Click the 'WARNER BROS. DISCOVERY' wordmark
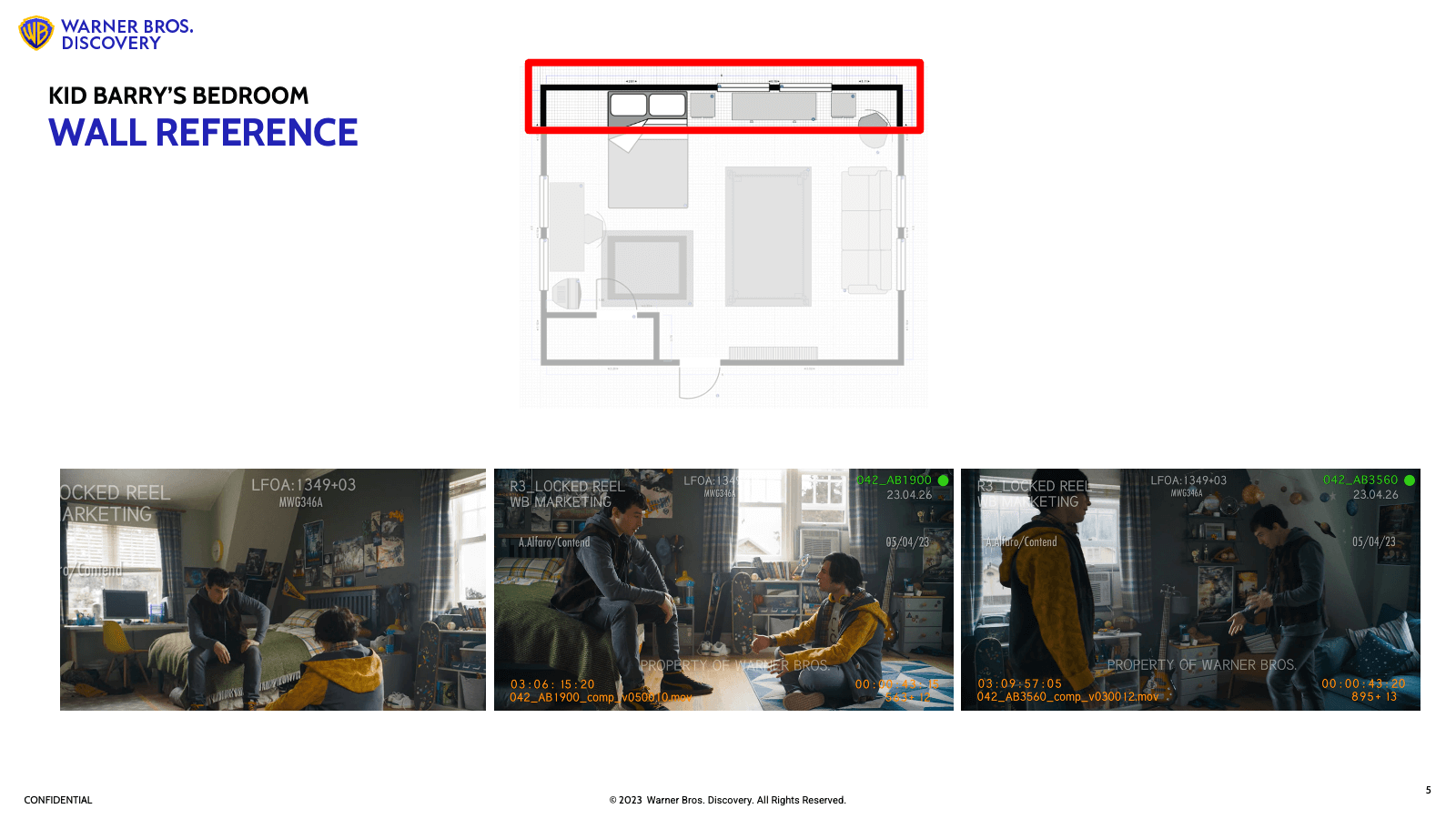The width and height of the screenshot is (1456, 819). pos(126,35)
